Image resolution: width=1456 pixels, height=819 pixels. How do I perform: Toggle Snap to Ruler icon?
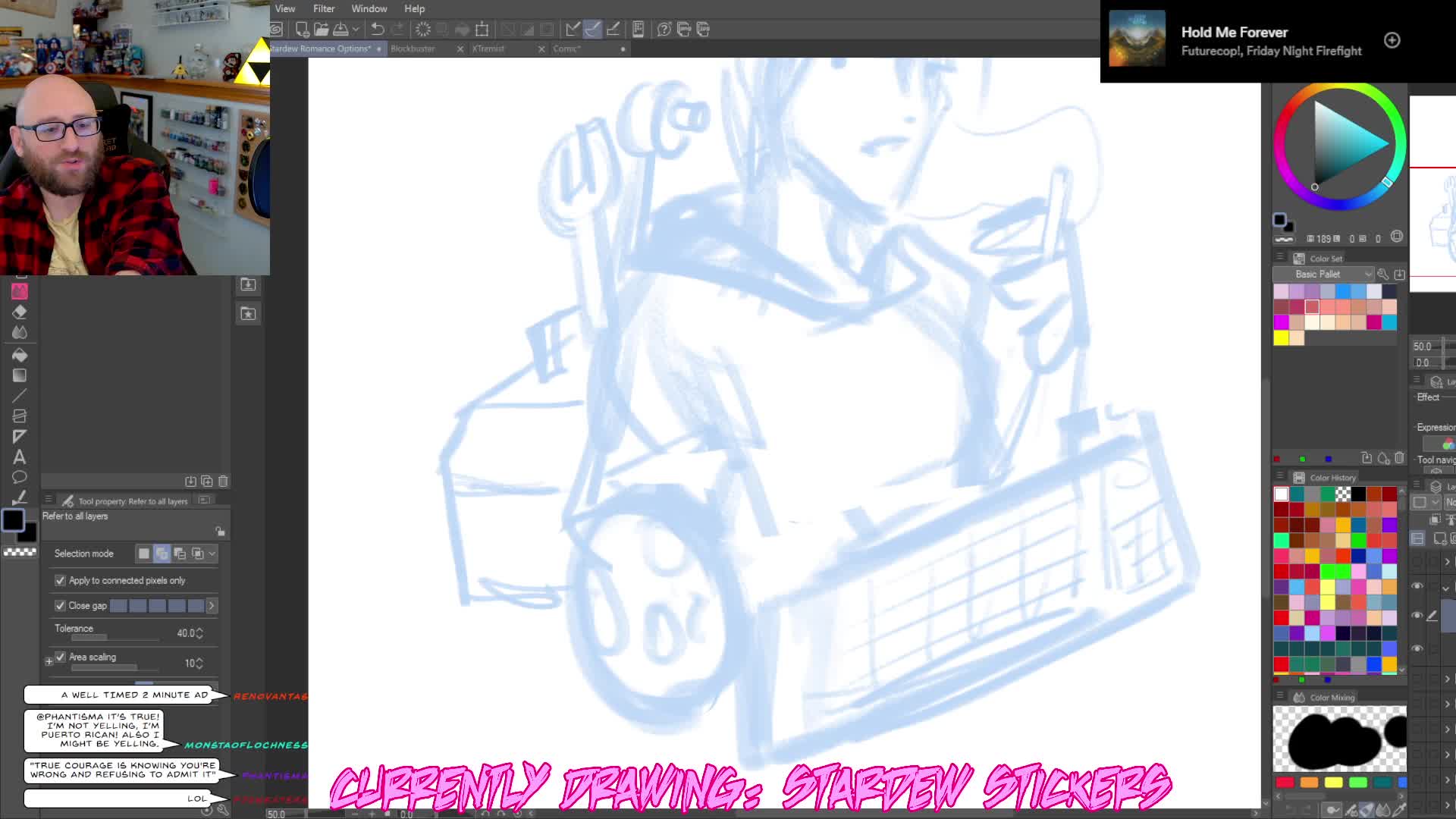coord(573,30)
